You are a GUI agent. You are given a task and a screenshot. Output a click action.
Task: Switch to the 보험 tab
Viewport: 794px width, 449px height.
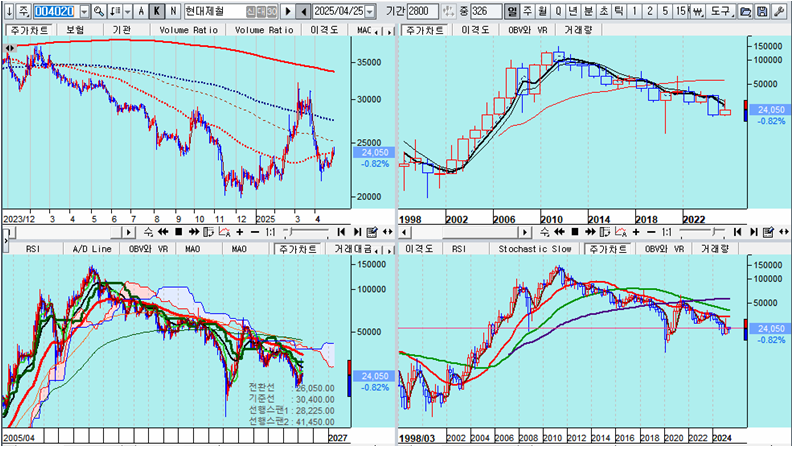coord(75,30)
